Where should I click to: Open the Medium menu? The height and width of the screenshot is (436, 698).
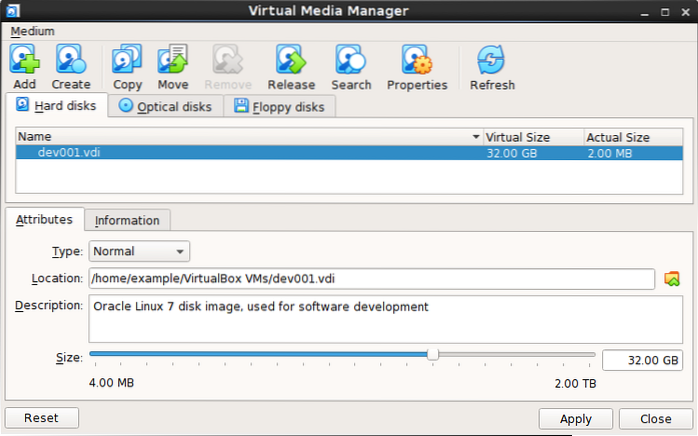point(32,31)
